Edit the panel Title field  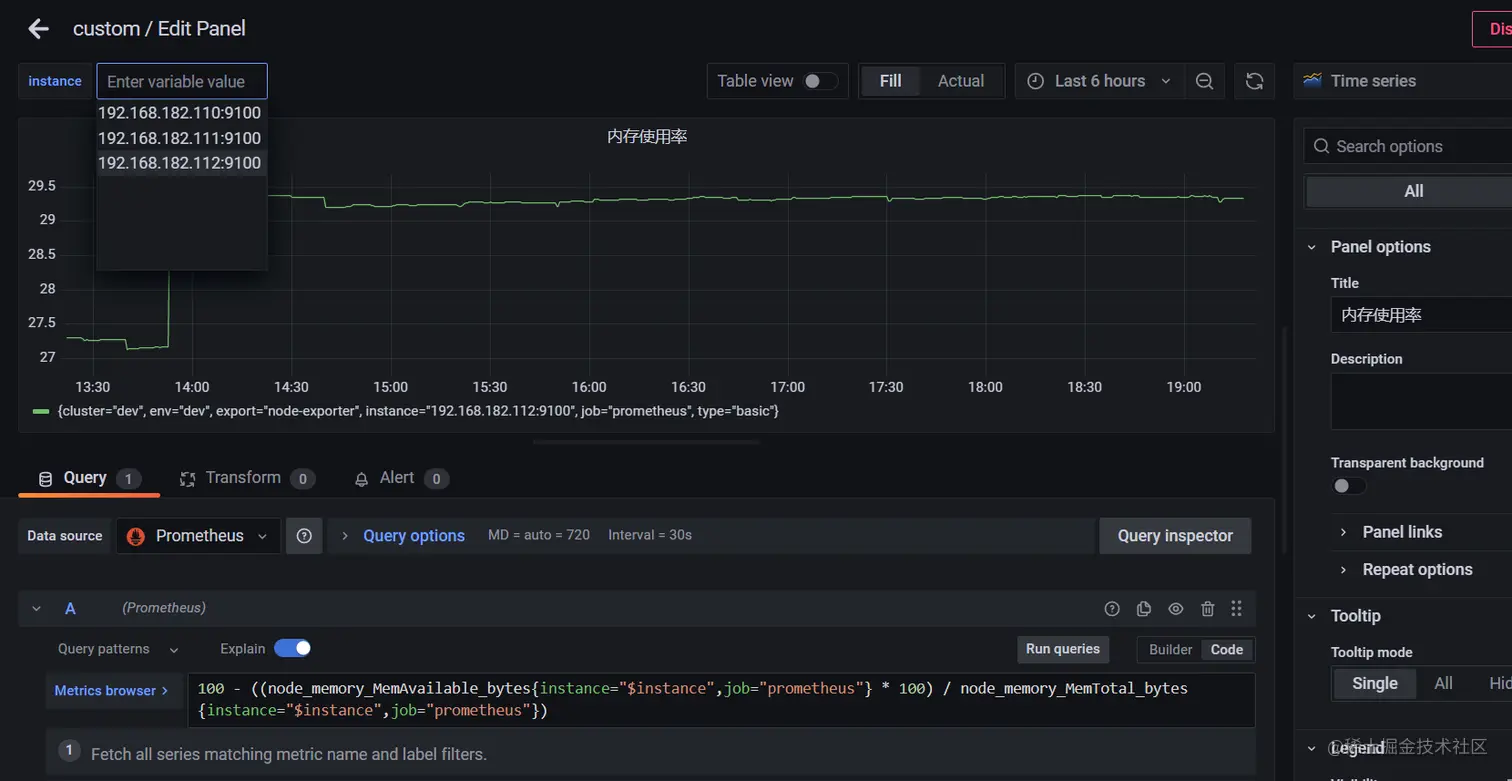[x=1421, y=315]
